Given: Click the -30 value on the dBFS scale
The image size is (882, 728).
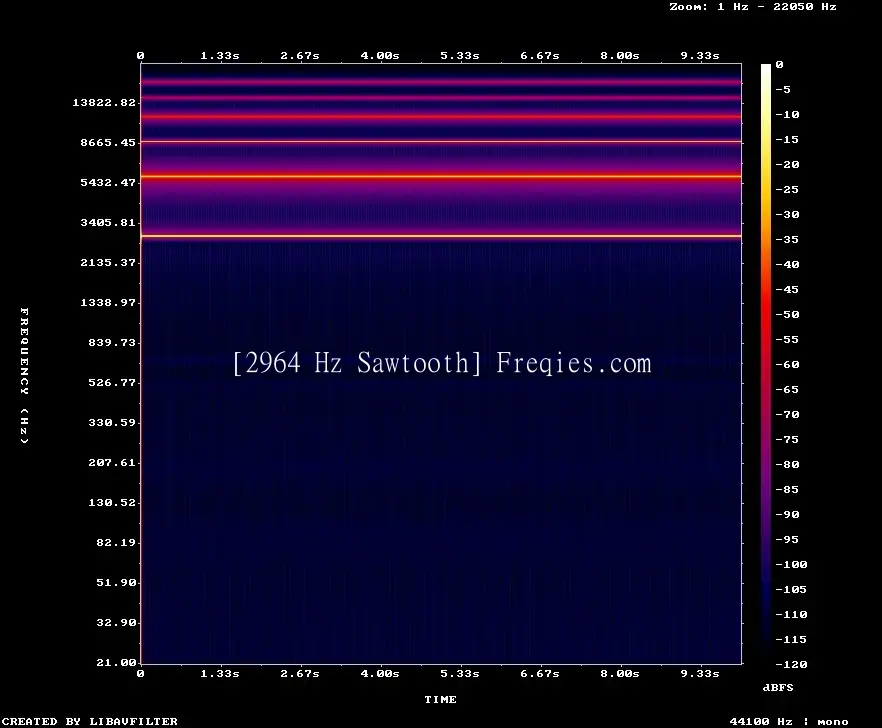Looking at the screenshot, I should pos(787,214).
